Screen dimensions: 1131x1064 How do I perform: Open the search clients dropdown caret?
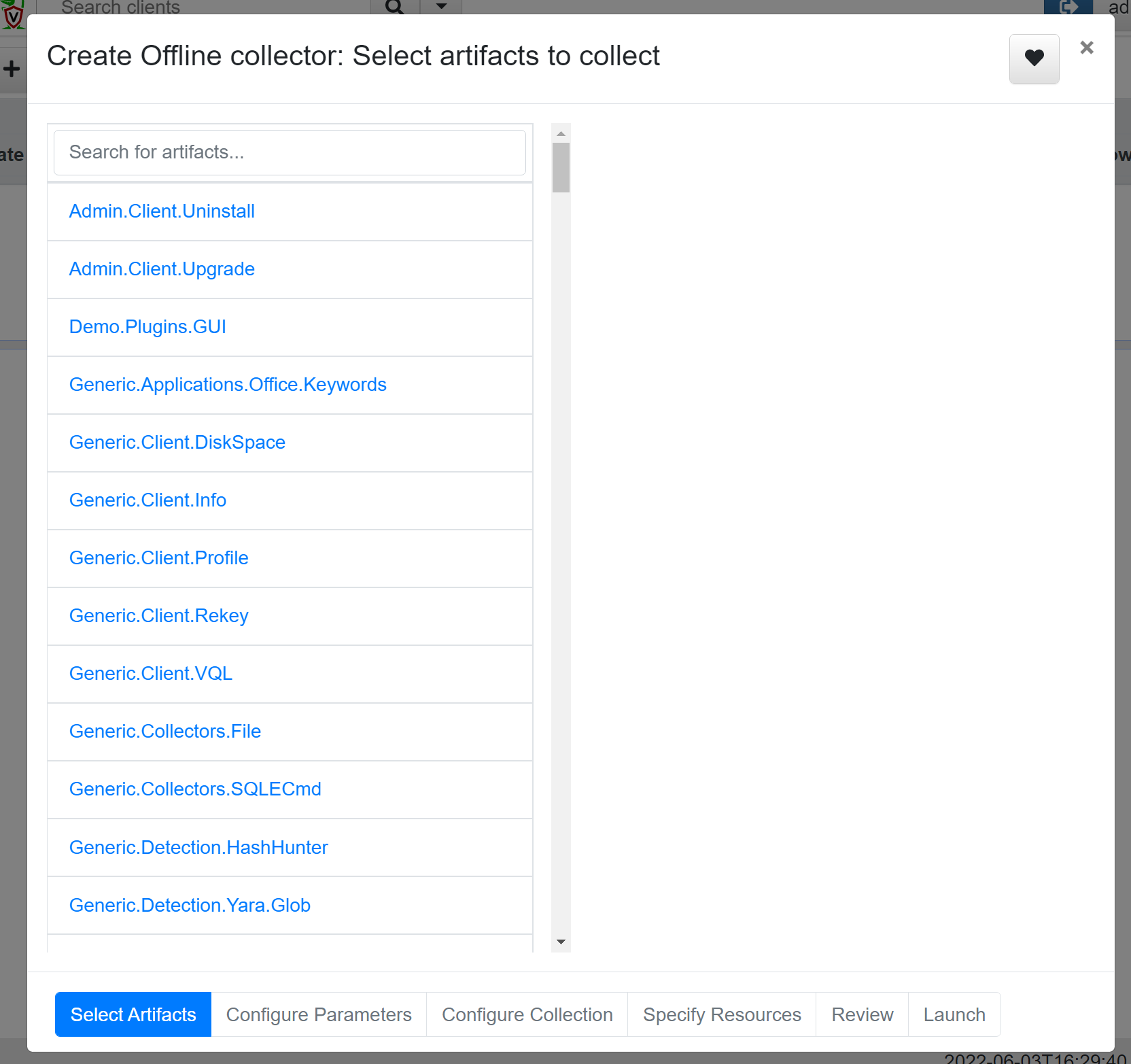click(x=441, y=7)
